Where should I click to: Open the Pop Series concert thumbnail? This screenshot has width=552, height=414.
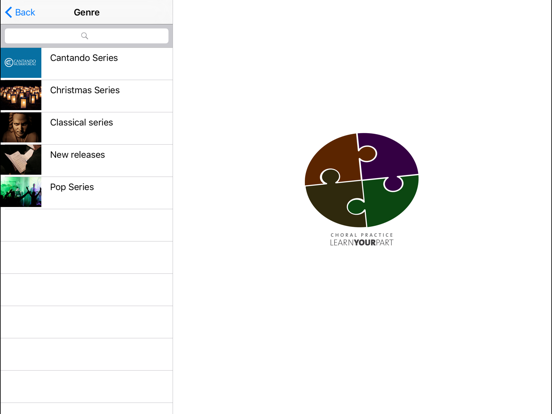click(x=21, y=192)
